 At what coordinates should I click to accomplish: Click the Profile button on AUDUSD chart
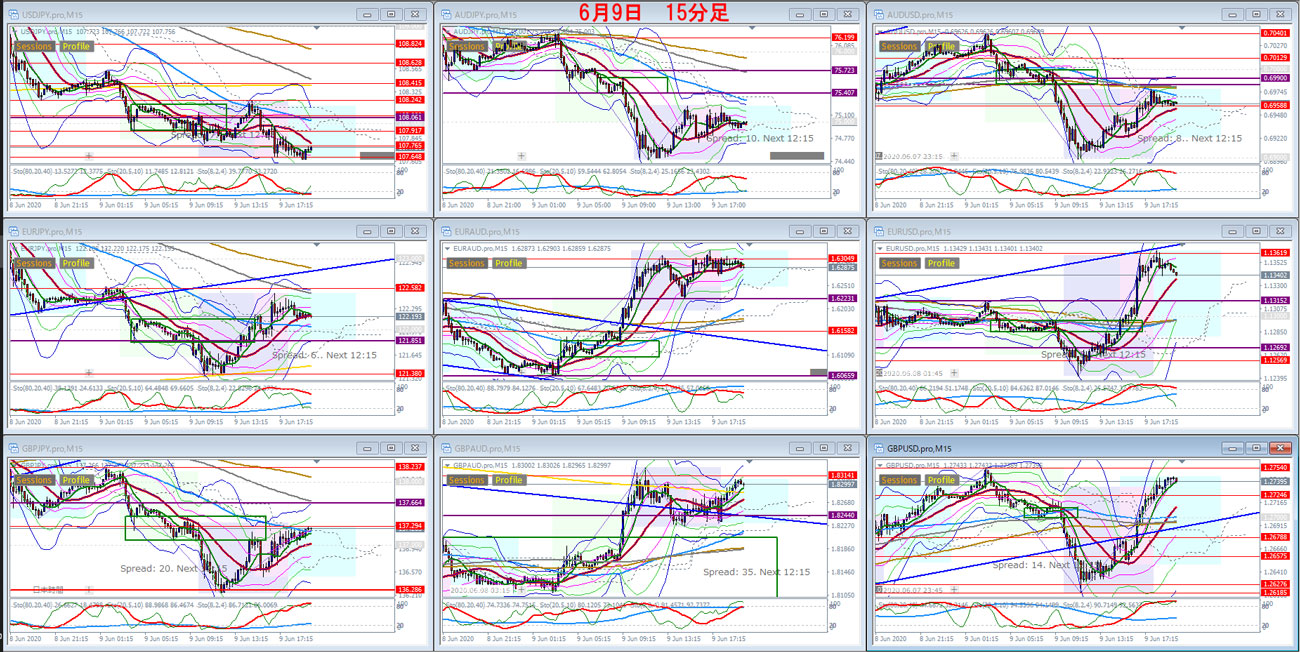[x=941, y=46]
